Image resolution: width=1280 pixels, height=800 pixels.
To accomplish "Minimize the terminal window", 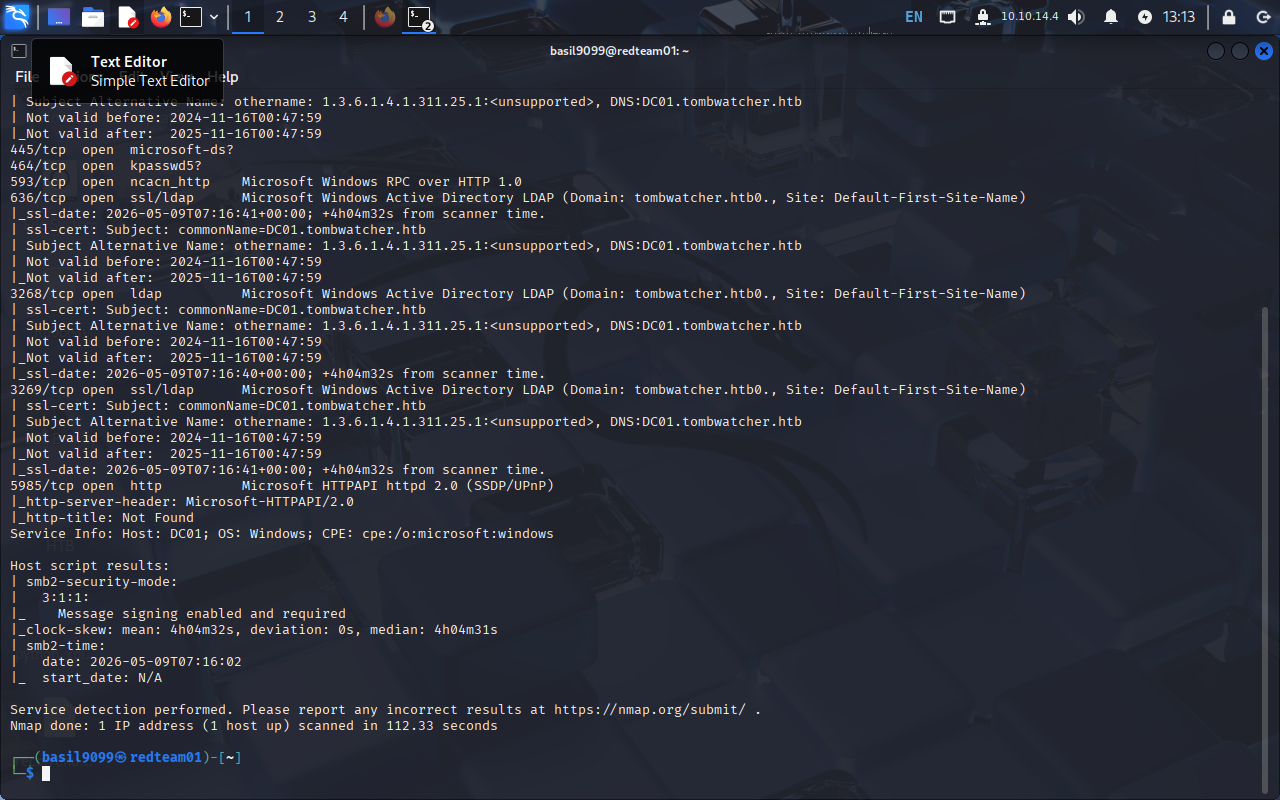I will [1216, 51].
